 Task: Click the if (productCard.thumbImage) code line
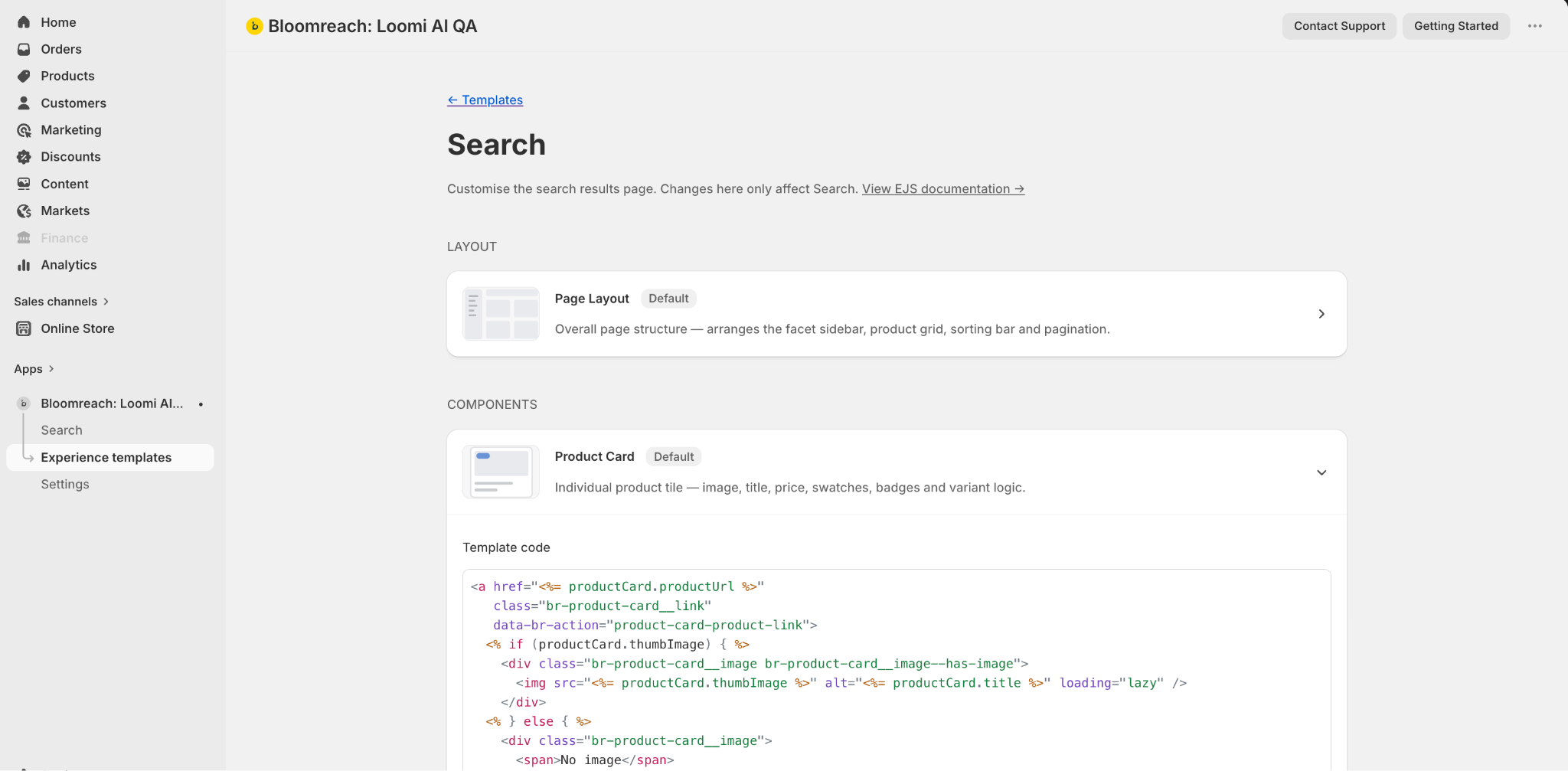coord(617,645)
